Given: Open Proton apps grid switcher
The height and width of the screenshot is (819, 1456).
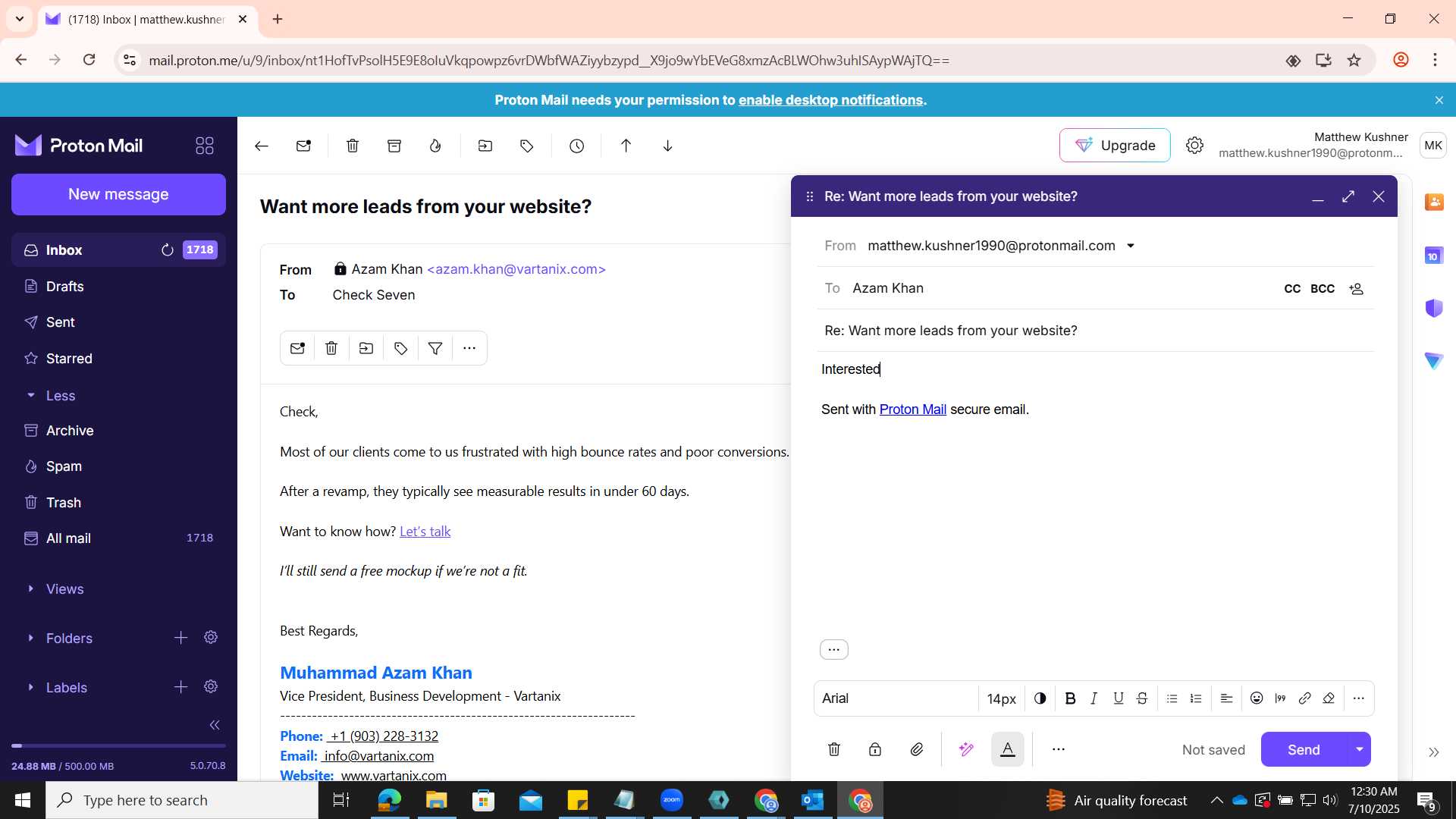Looking at the screenshot, I should click(x=205, y=146).
